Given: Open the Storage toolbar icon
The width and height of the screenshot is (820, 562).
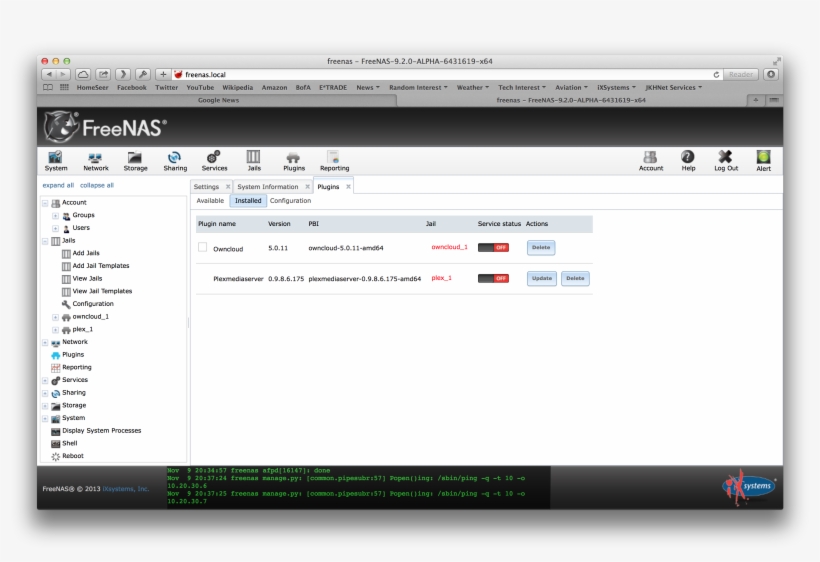Looking at the screenshot, I should pos(135,158).
